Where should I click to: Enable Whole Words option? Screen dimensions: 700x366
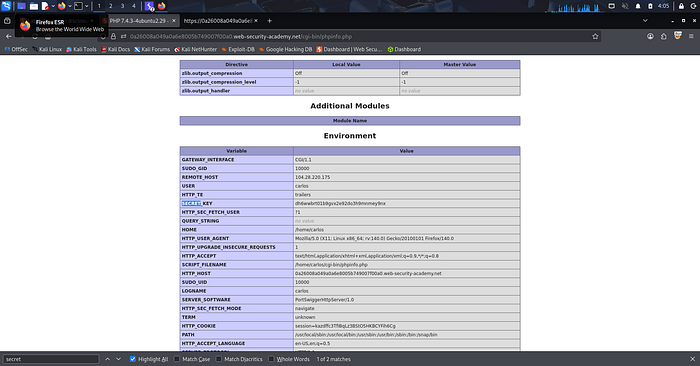coord(289,359)
